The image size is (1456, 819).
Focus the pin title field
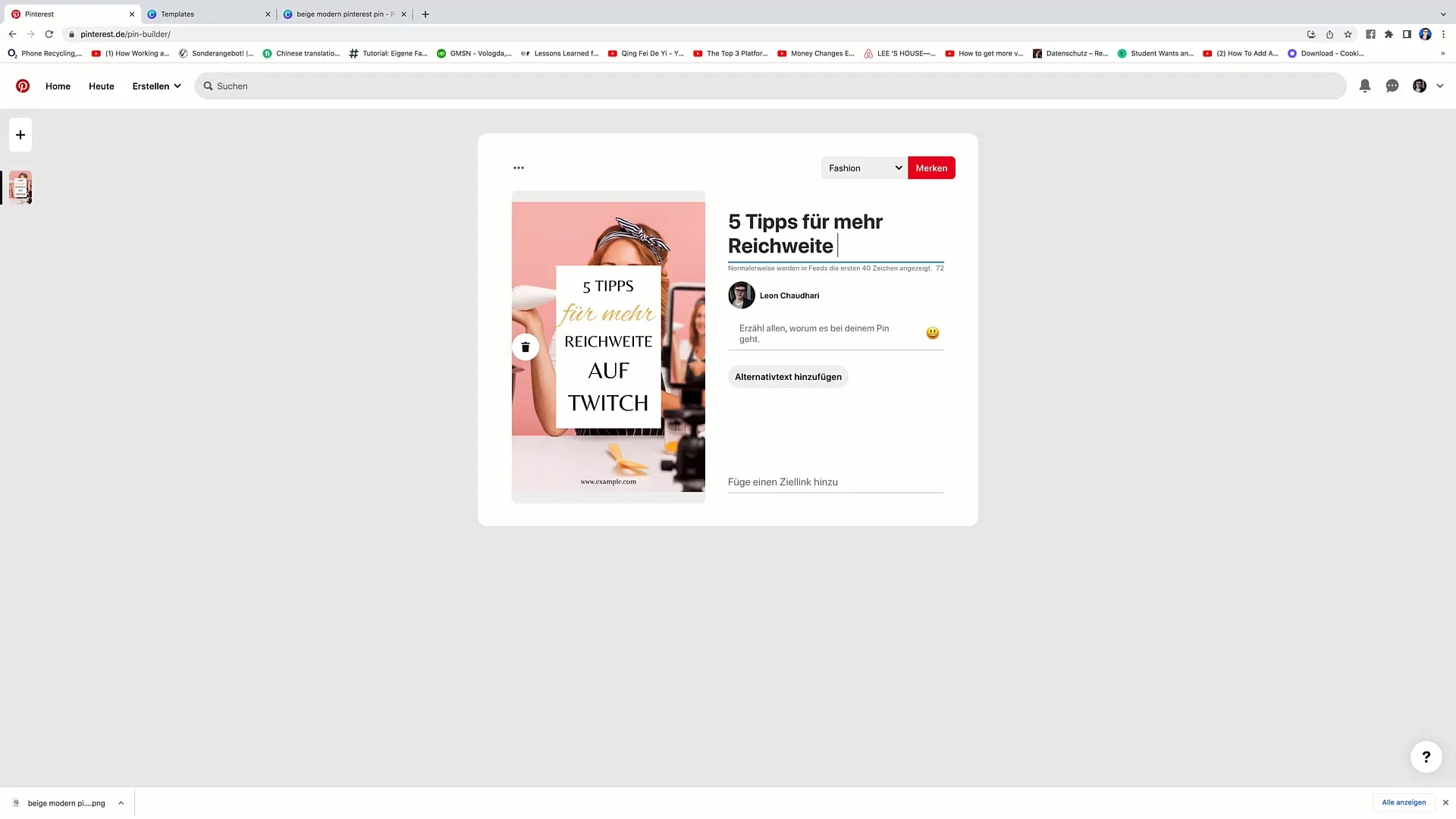(836, 234)
